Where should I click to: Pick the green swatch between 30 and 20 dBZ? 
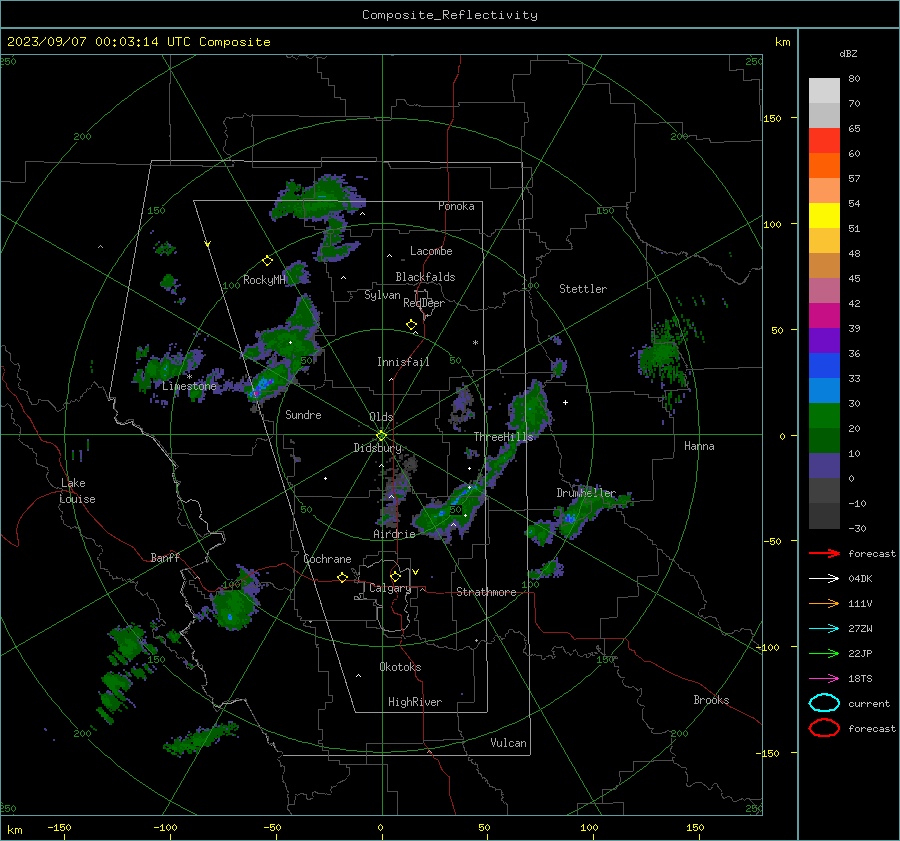824,415
